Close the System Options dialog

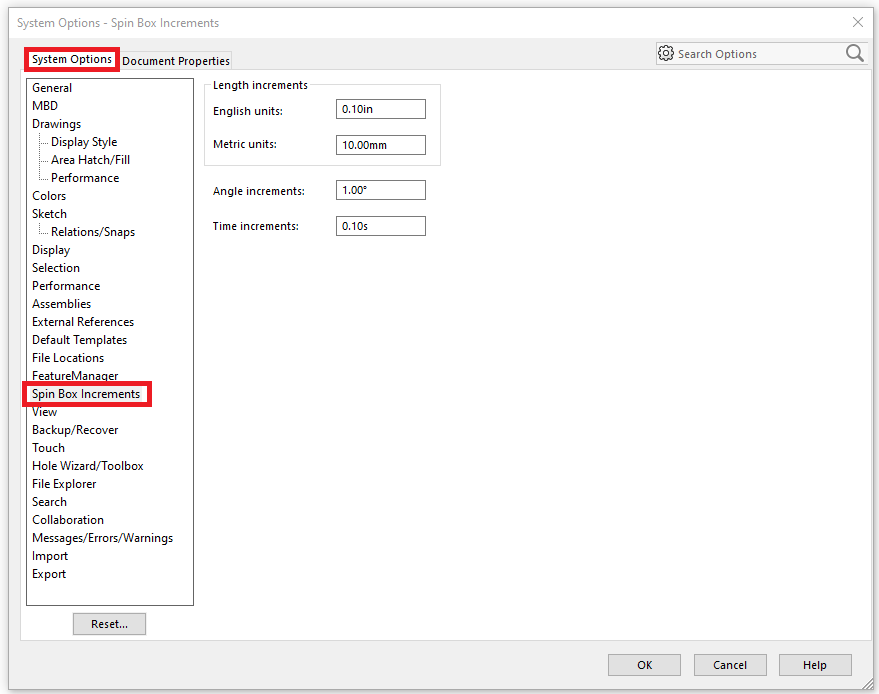coord(858,22)
